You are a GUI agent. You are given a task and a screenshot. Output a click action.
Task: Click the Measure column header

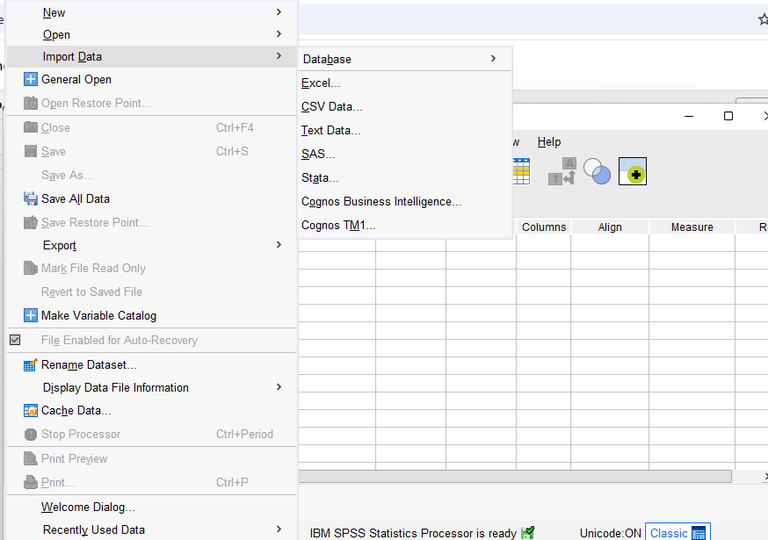click(692, 227)
